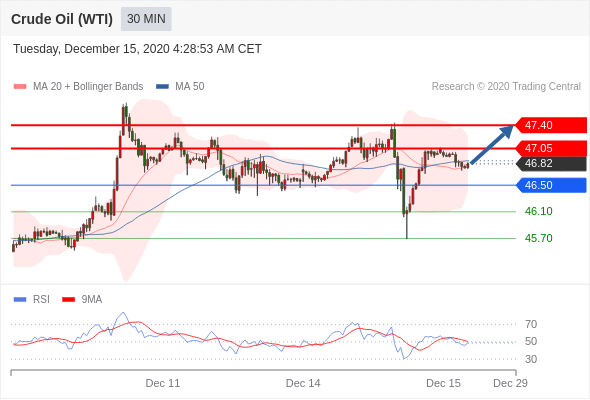Screen dimensions: 590x400
Task: Select the 47.40 resistance price tag
Action: tap(550, 125)
